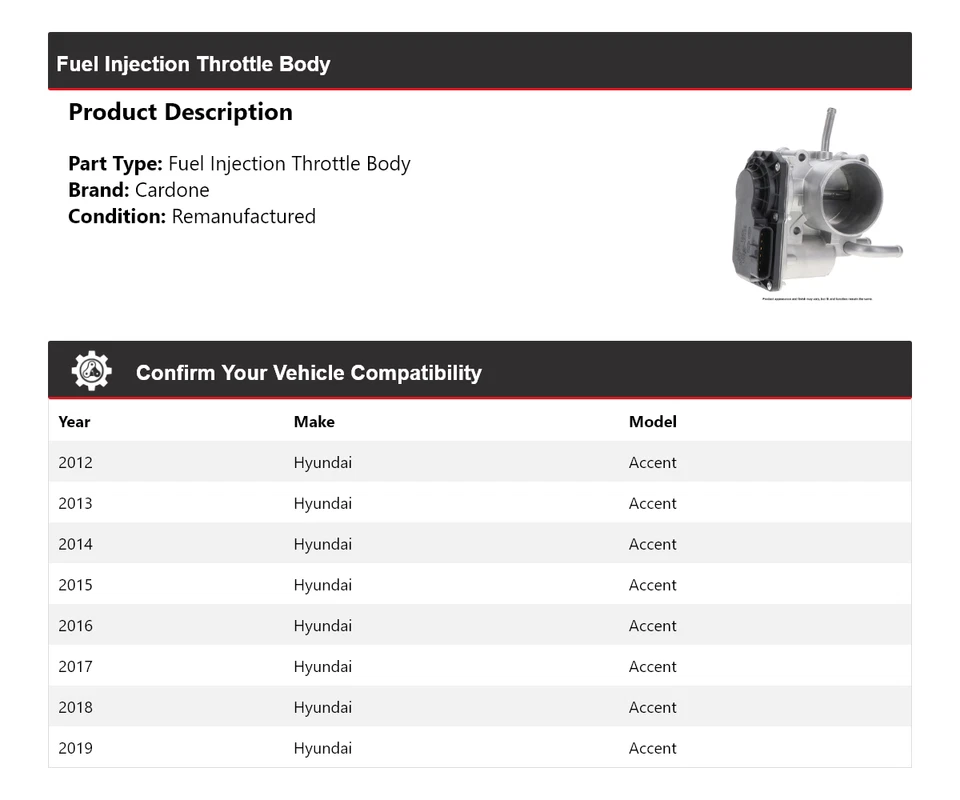Screen dimensions: 960x800
Task: Select the 2019 year cell
Action: tap(75, 748)
